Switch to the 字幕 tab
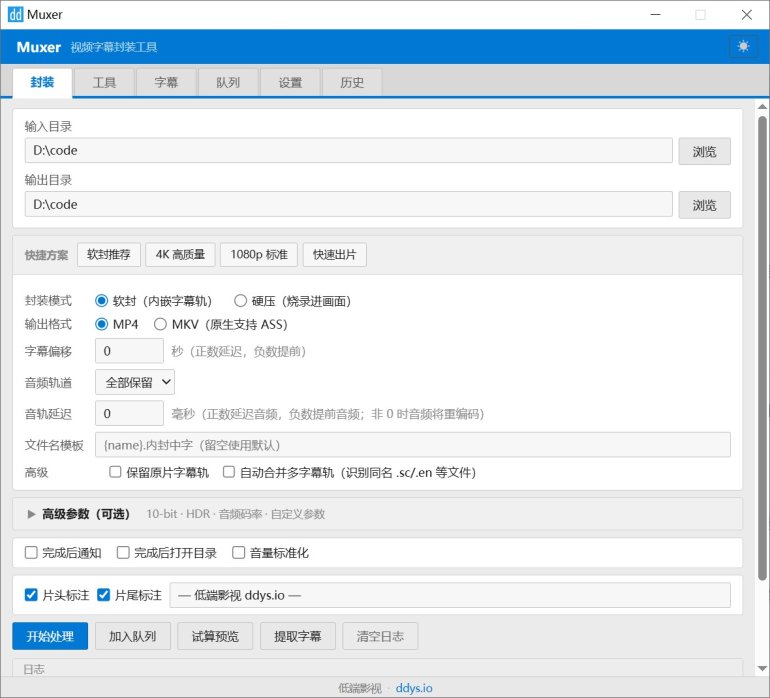 coord(166,83)
